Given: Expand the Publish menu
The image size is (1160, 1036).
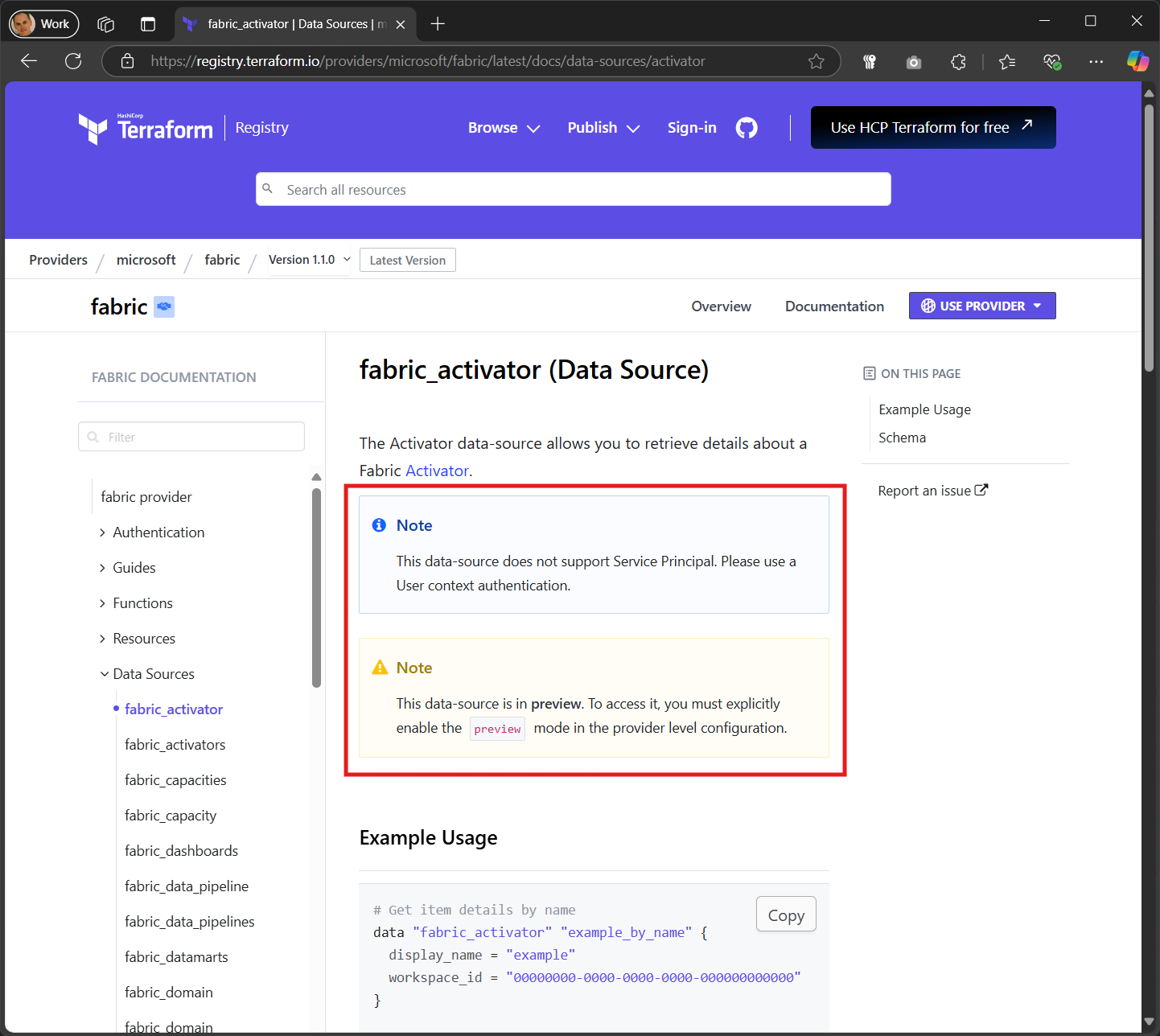Looking at the screenshot, I should click(x=603, y=127).
